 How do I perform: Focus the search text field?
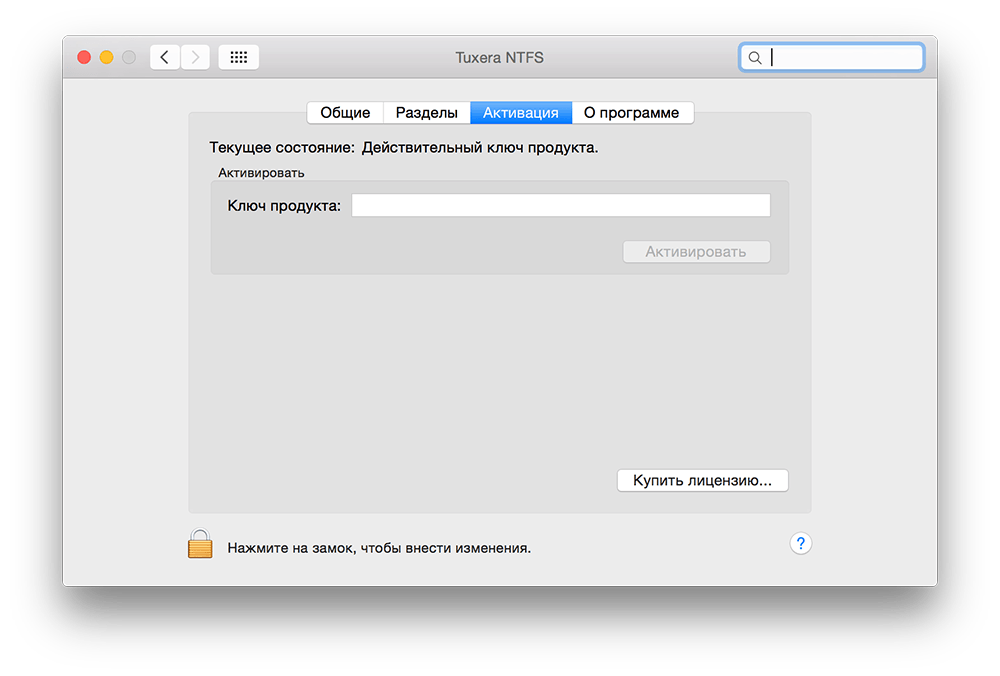832,57
